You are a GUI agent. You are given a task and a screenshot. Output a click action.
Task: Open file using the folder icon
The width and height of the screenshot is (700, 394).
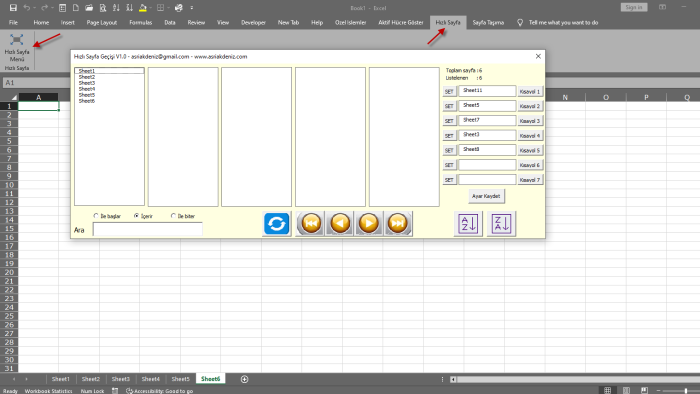coord(89,8)
